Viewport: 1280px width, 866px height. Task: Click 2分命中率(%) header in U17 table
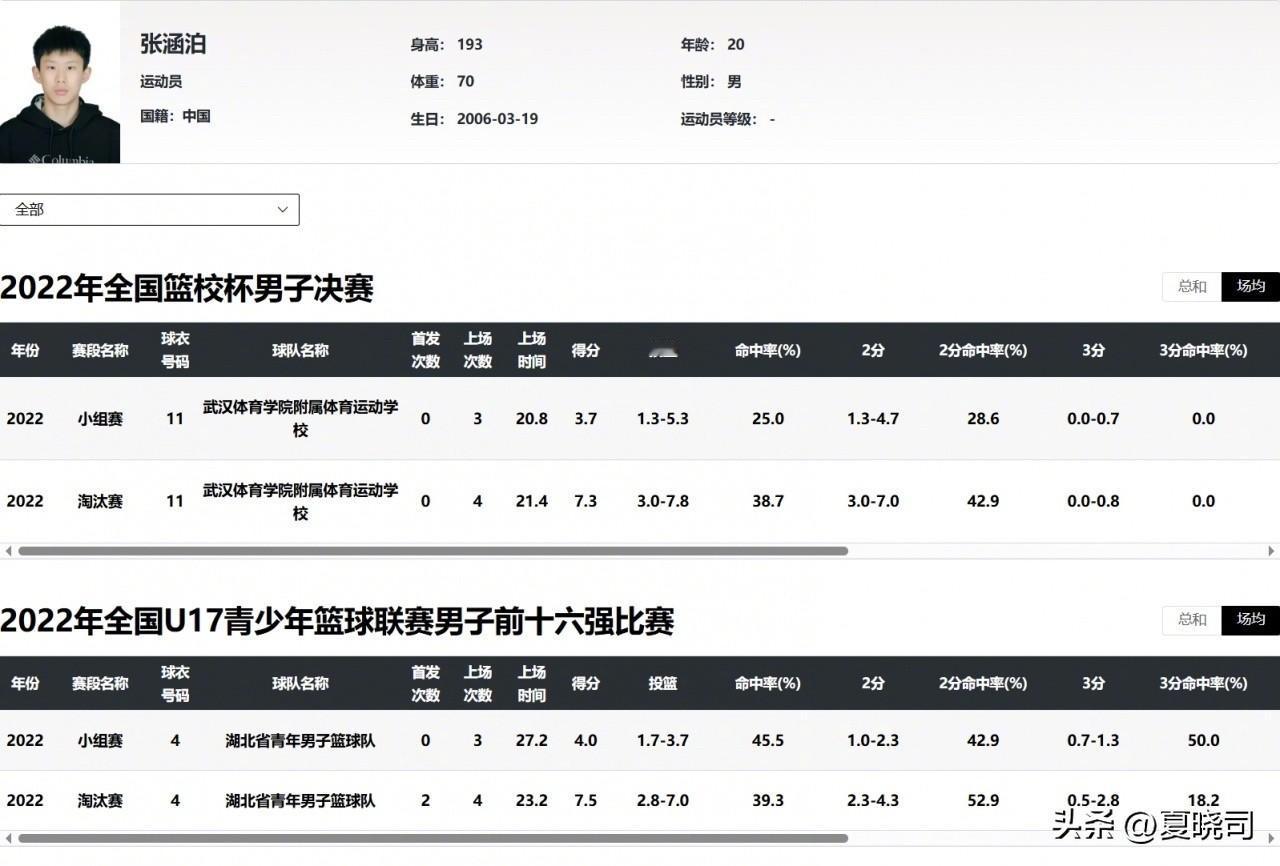983,683
